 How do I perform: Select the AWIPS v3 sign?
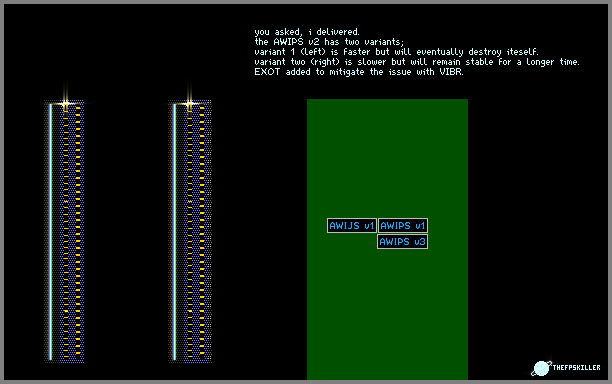pos(402,242)
